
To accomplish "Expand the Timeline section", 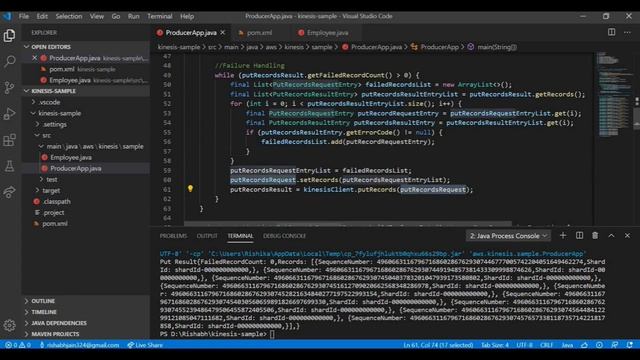I will point(86,312).
